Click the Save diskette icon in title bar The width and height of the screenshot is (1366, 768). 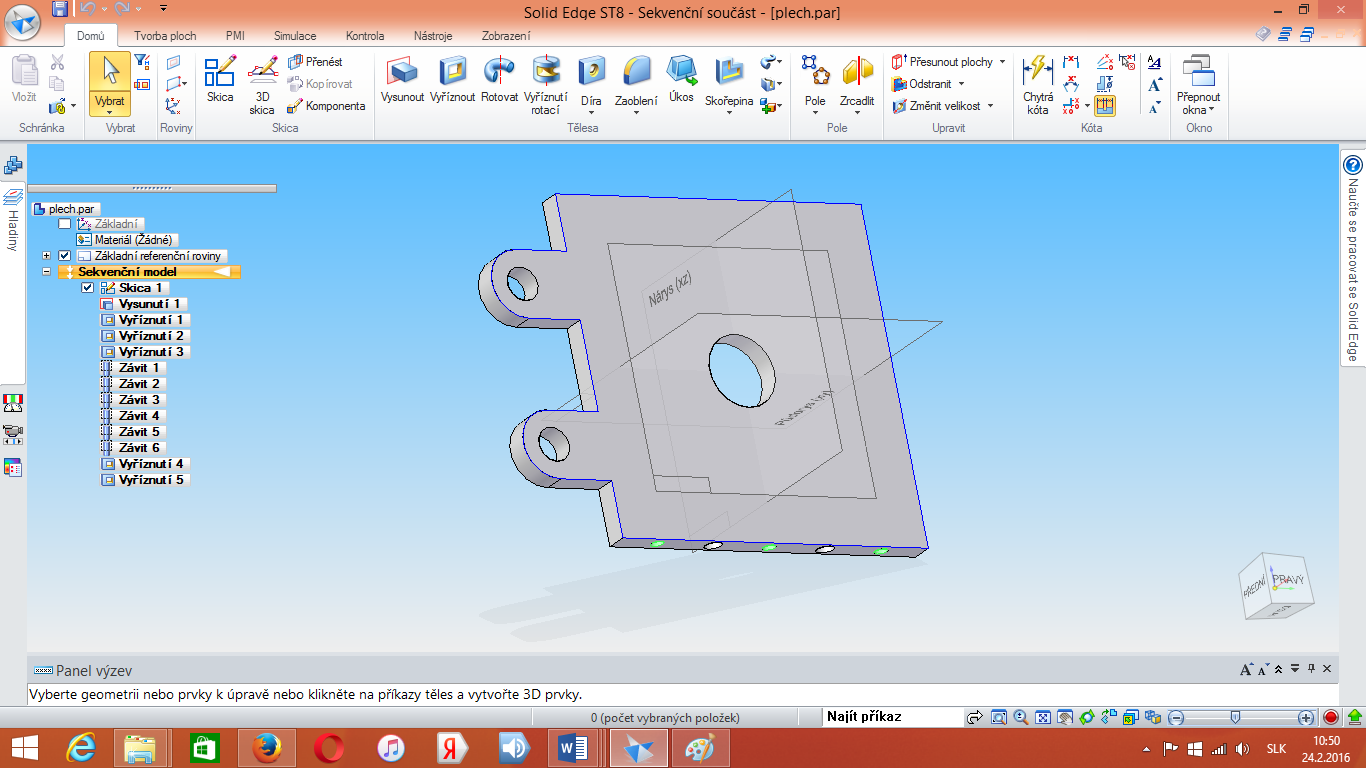tap(60, 10)
